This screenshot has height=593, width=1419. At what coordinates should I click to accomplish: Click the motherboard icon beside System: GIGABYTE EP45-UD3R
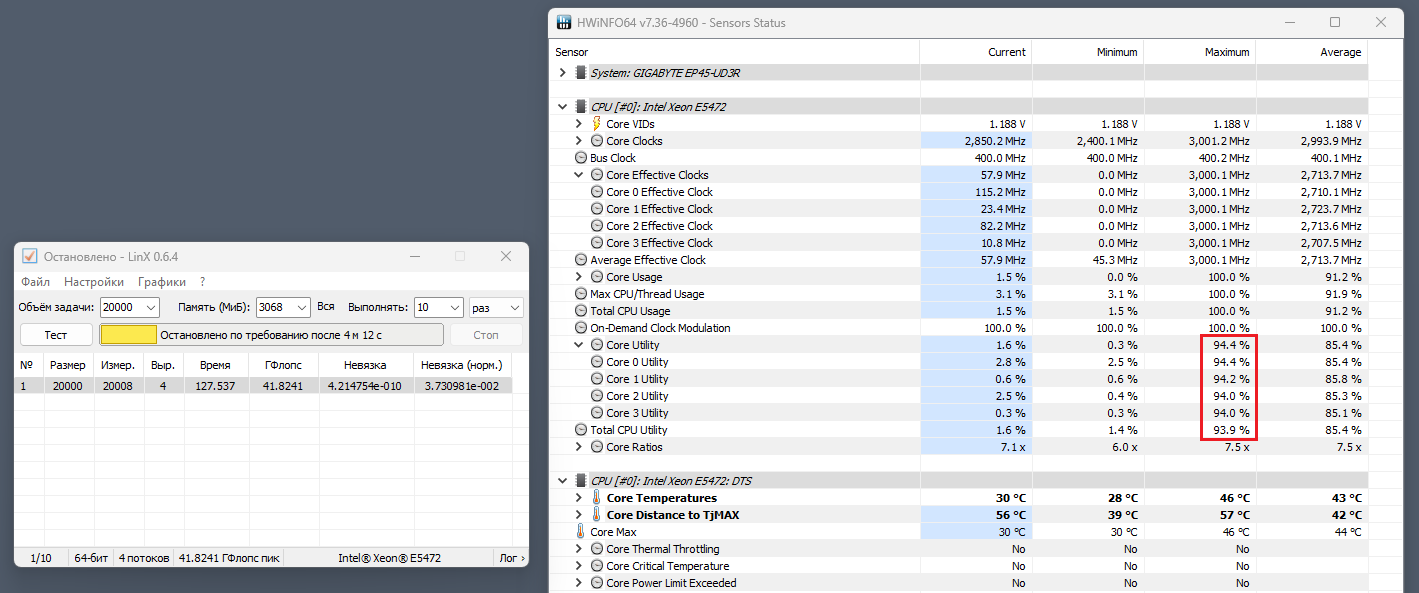[580, 73]
